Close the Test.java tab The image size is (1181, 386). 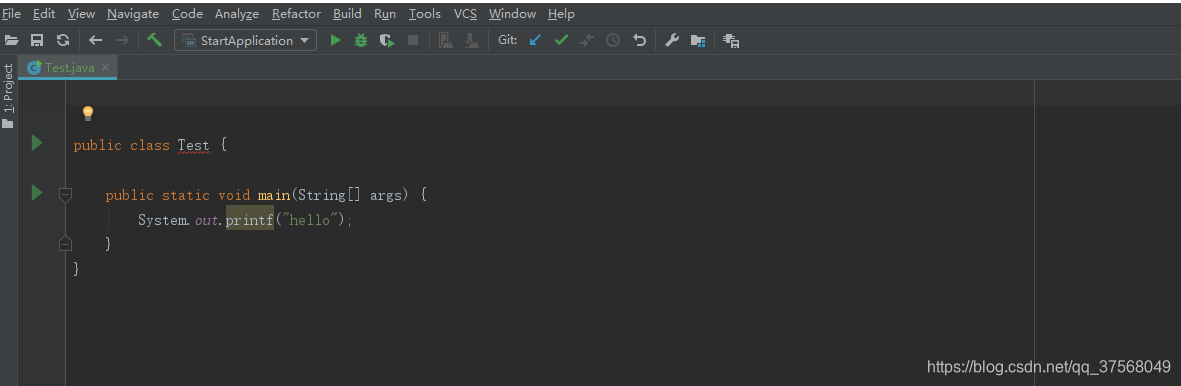coord(105,68)
